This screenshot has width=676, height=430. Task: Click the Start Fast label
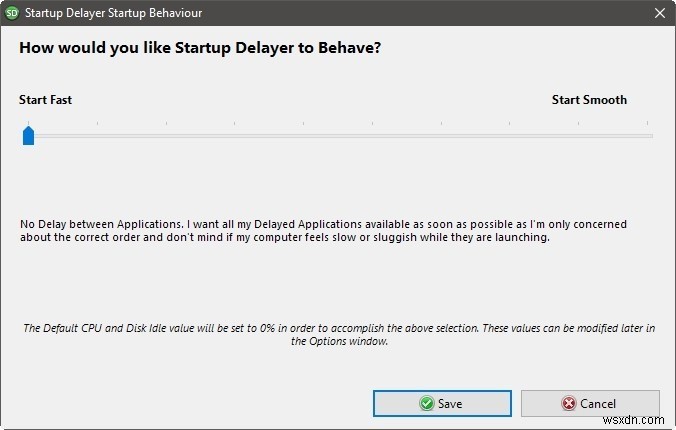click(45, 100)
